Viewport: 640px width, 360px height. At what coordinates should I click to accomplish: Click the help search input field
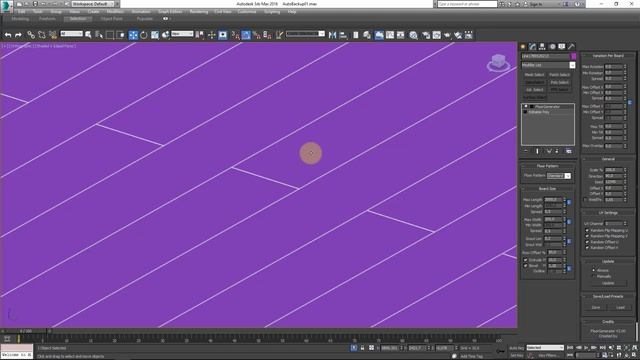coord(467,4)
